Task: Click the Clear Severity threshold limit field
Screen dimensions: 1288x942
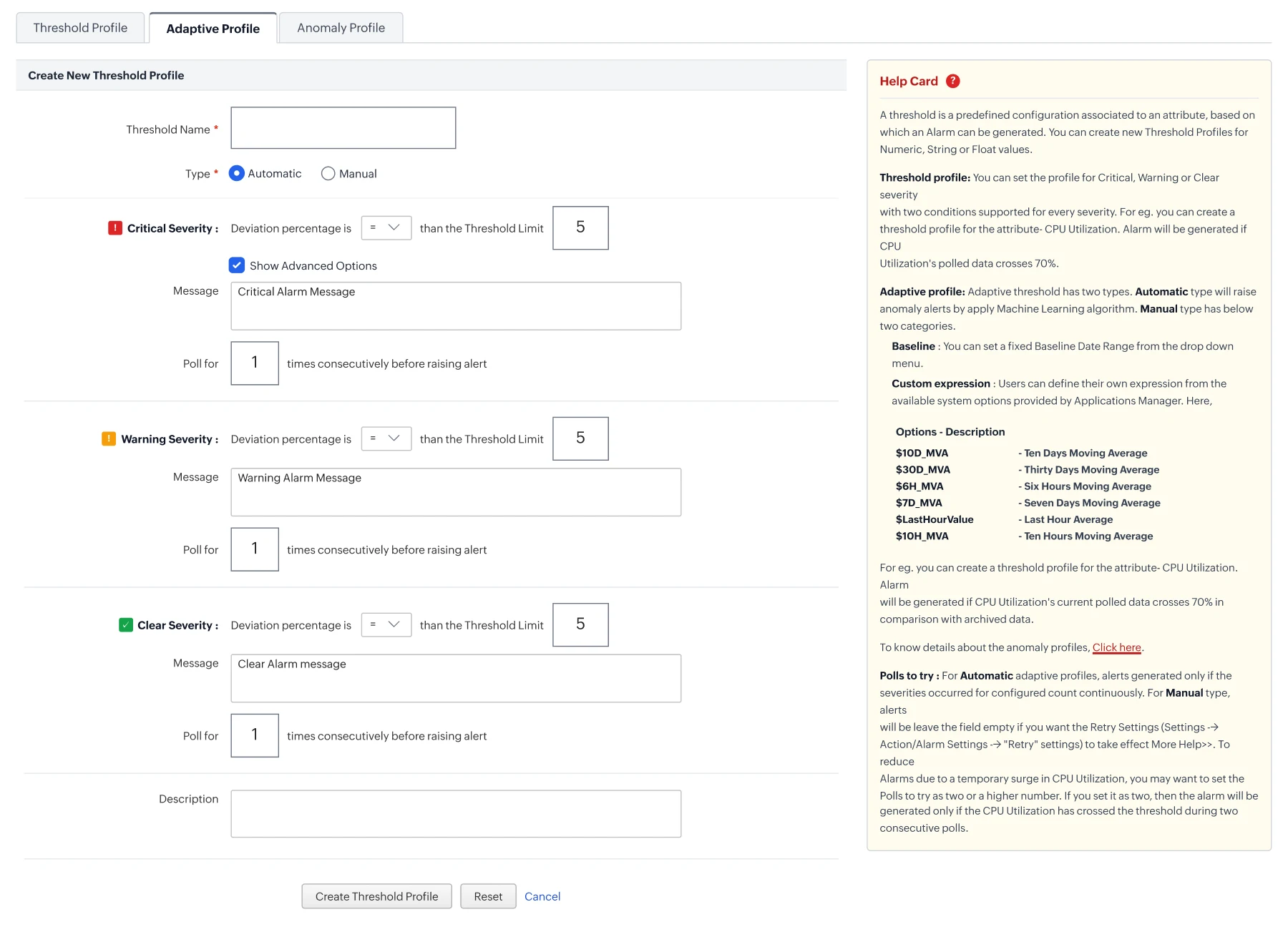Action: point(581,624)
